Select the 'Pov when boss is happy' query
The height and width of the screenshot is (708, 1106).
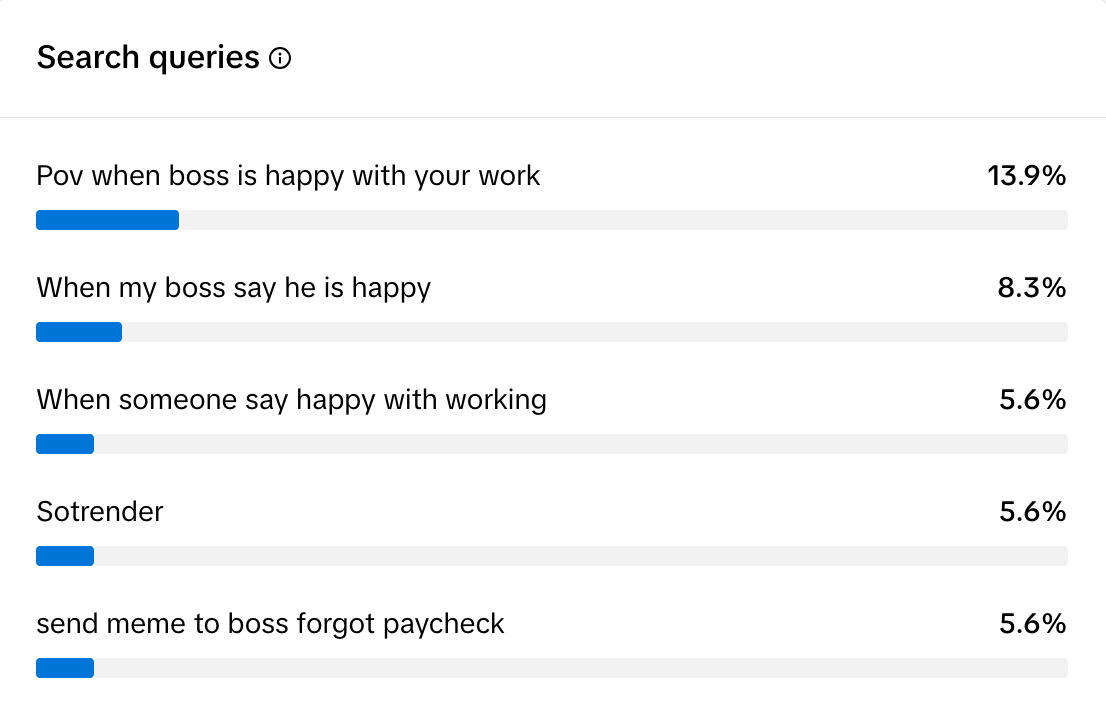point(288,176)
